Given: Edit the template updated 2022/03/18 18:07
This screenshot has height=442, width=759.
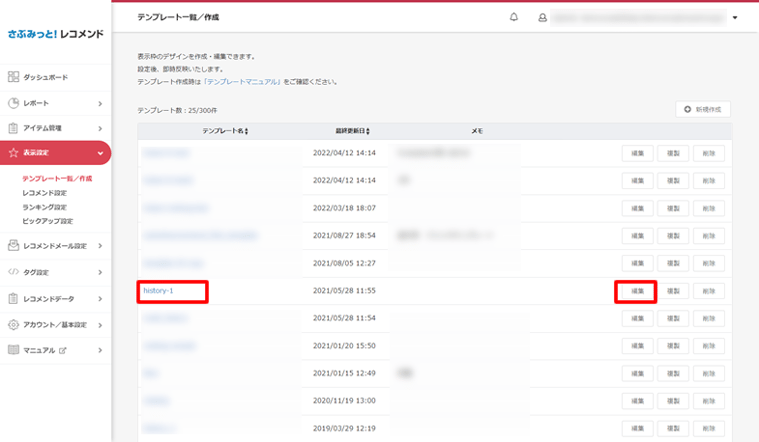Looking at the screenshot, I should [x=638, y=208].
